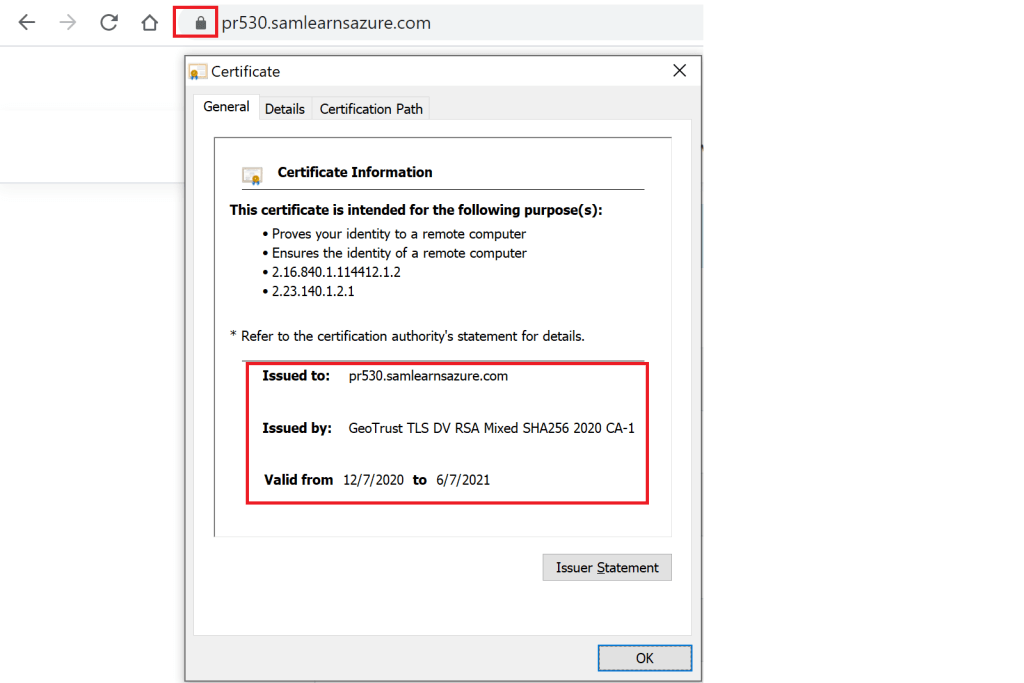
Task: Click the Issued to domain name
Action: [x=428, y=376]
